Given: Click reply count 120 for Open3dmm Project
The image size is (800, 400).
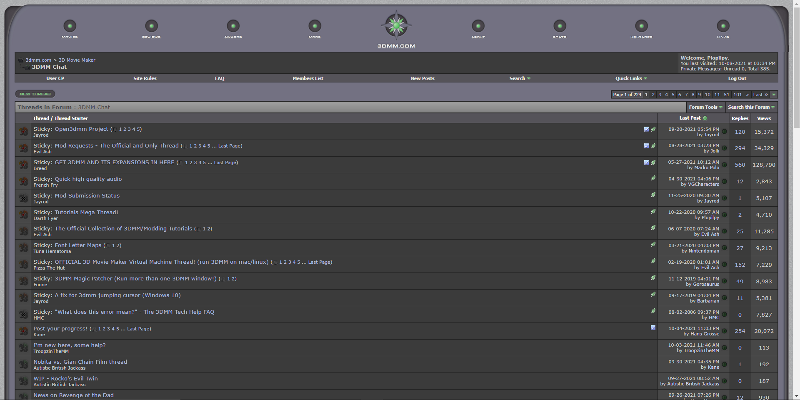Looking at the screenshot, I should pos(740,132).
